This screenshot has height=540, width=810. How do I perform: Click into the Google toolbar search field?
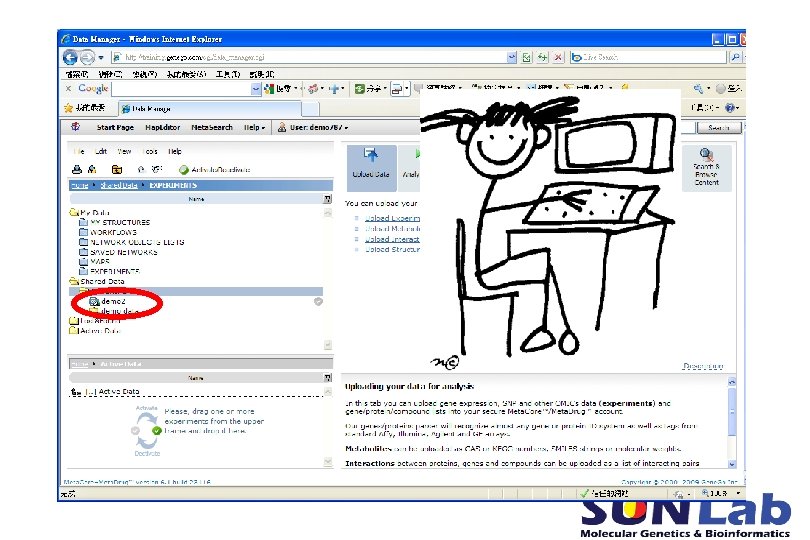pos(181,89)
